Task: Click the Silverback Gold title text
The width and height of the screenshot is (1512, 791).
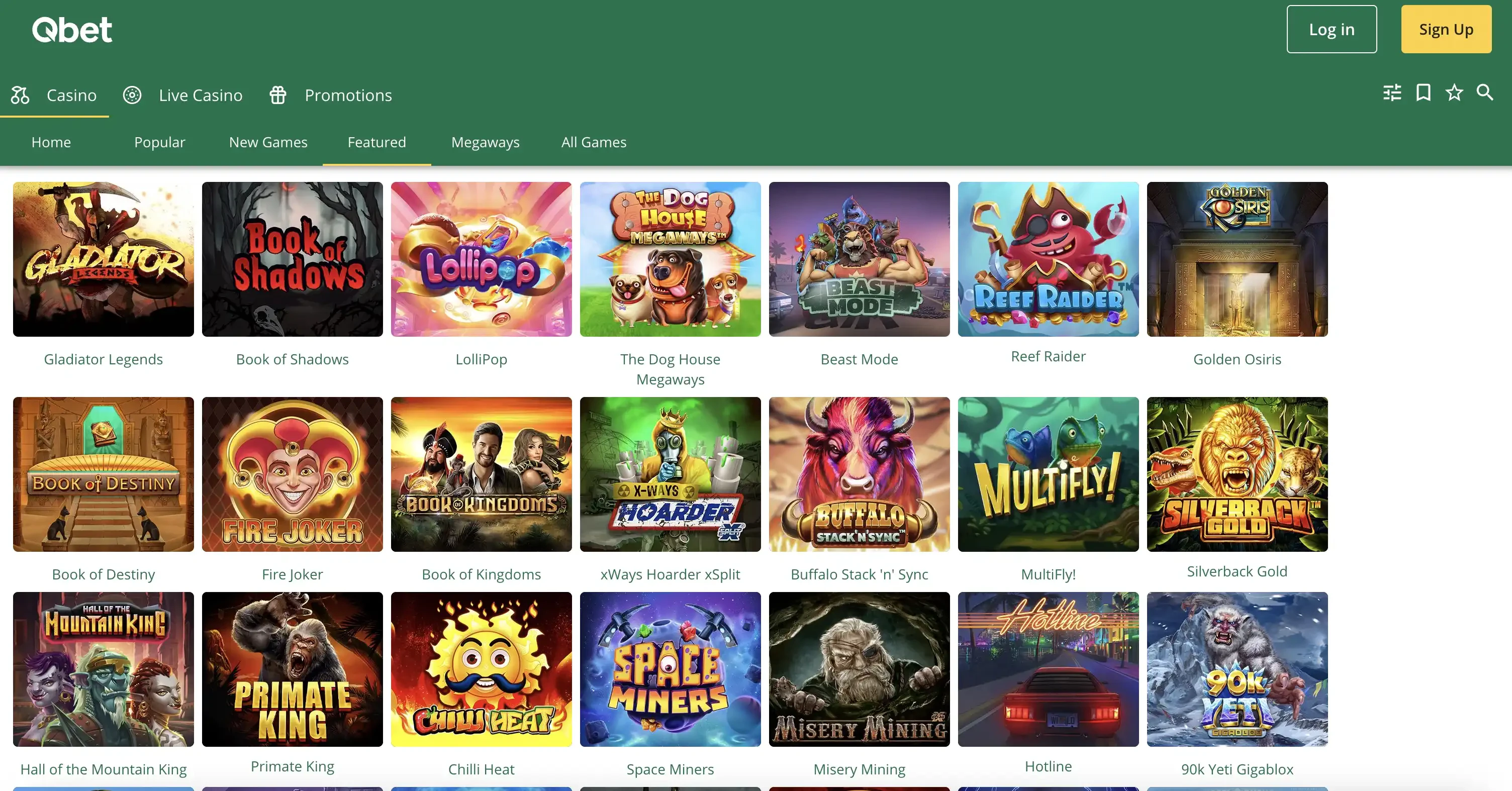Action: 1238,571
